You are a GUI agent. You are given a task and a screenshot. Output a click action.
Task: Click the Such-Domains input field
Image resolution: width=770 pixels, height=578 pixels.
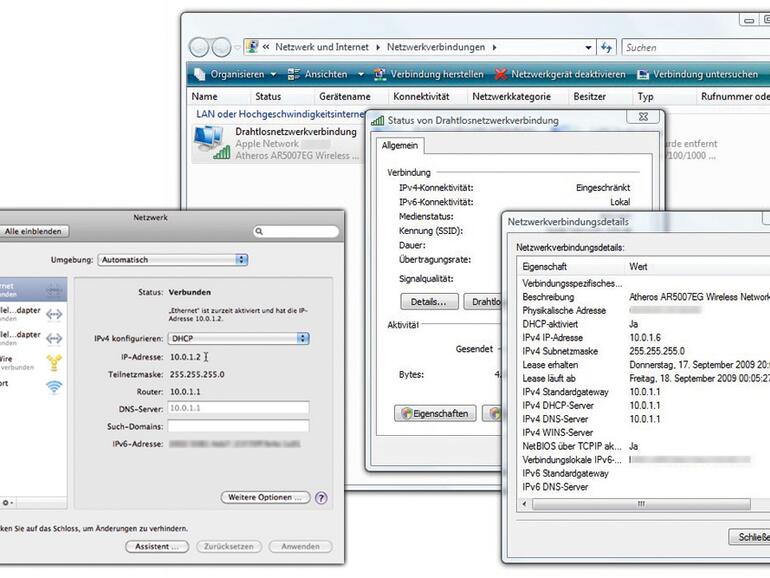tap(238, 426)
